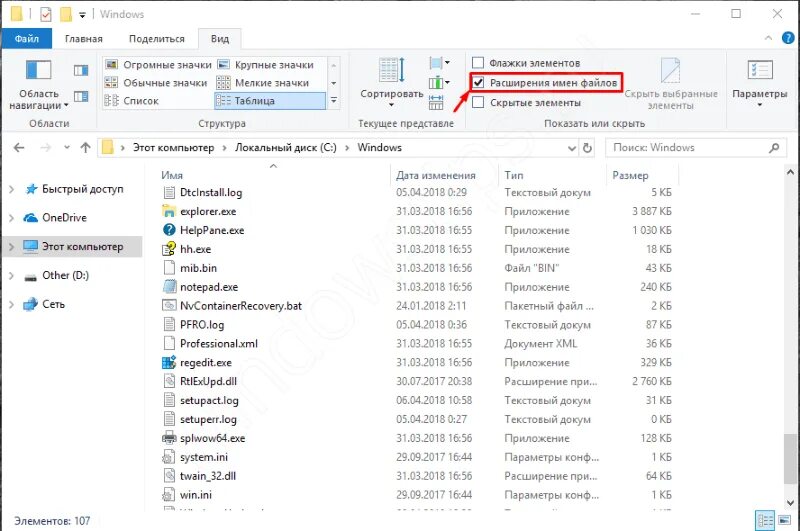The image size is (800, 531).
Task: Select the splwow64.exe file icon
Action: pyautogui.click(x=169, y=438)
